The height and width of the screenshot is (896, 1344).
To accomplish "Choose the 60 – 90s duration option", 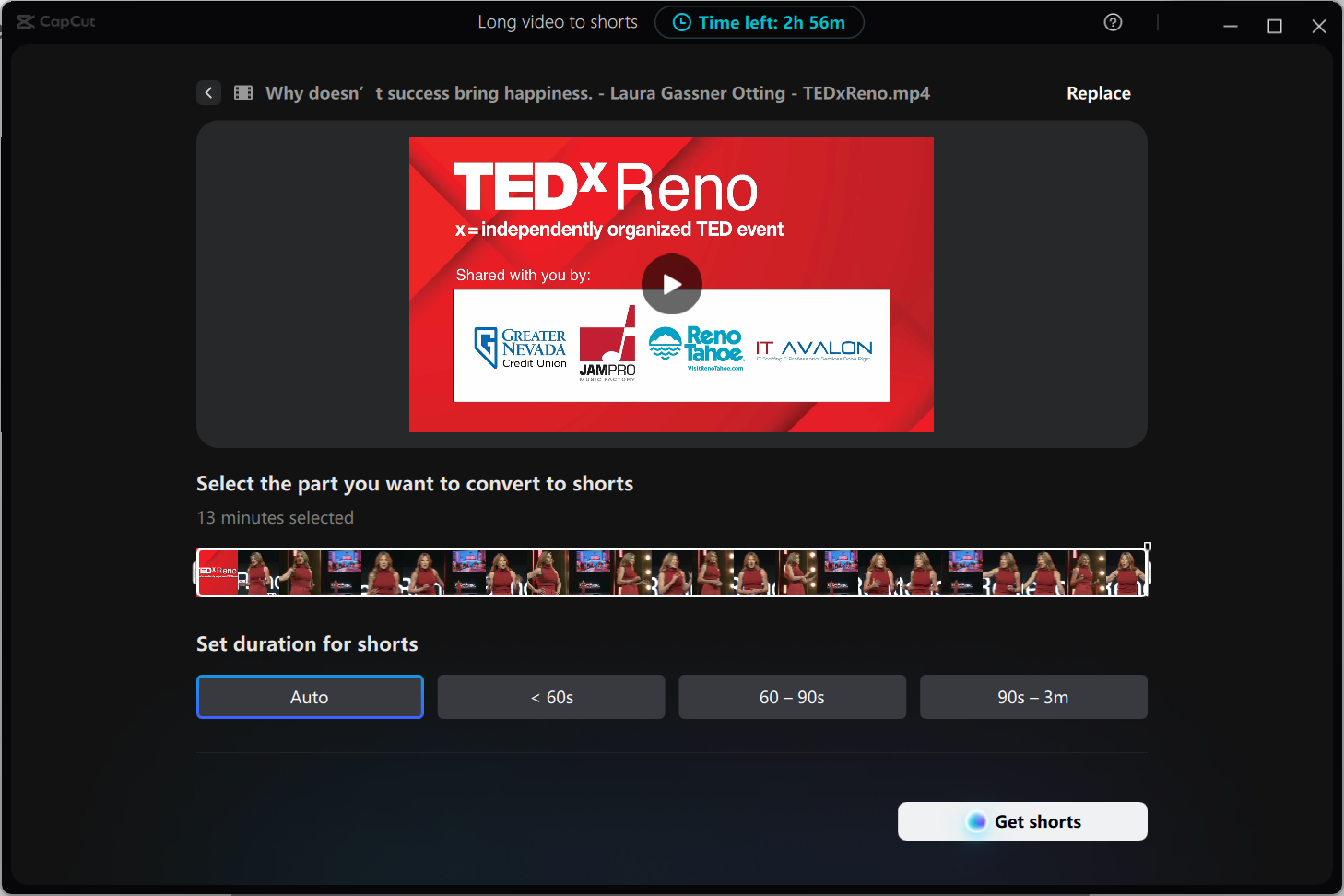I will pos(792,697).
